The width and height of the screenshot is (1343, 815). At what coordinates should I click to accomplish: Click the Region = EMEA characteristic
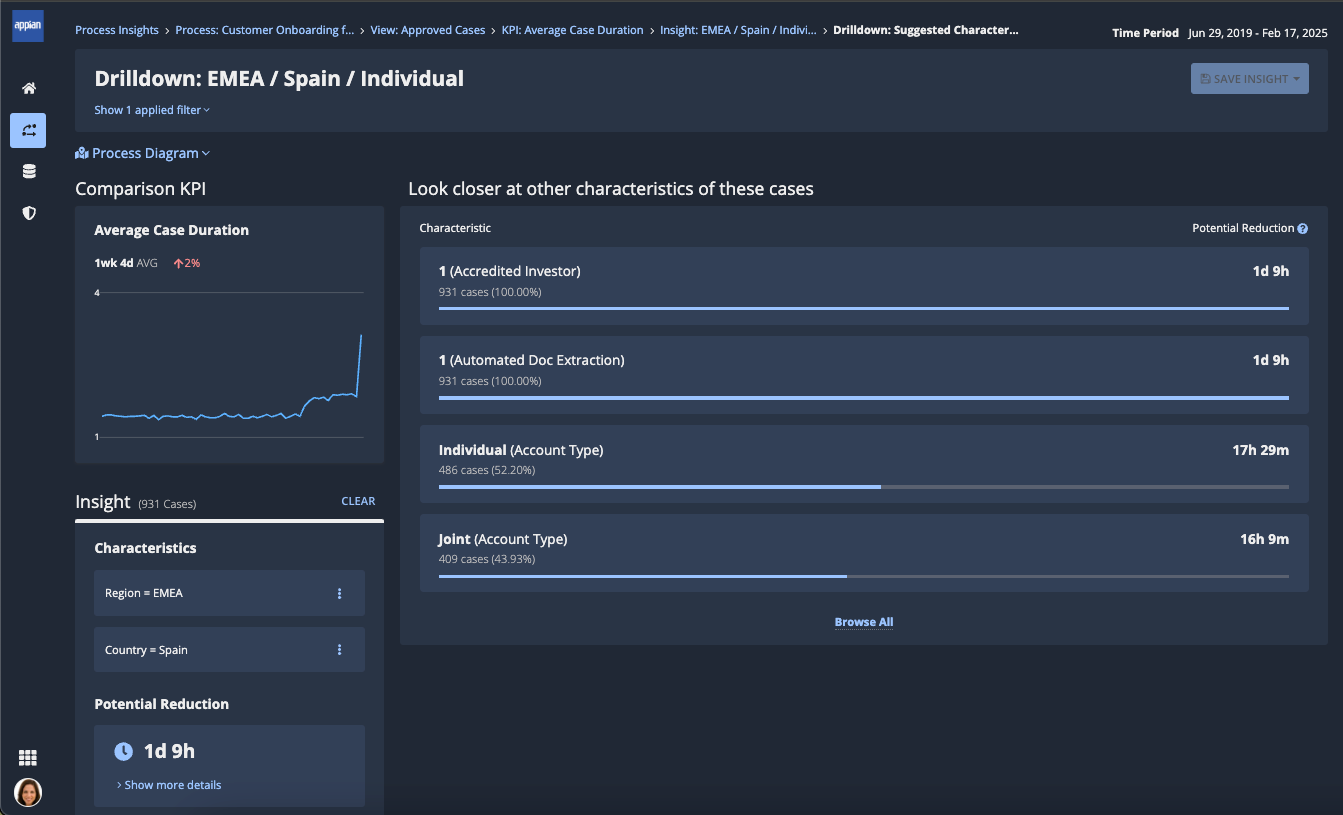pyautogui.click(x=229, y=593)
